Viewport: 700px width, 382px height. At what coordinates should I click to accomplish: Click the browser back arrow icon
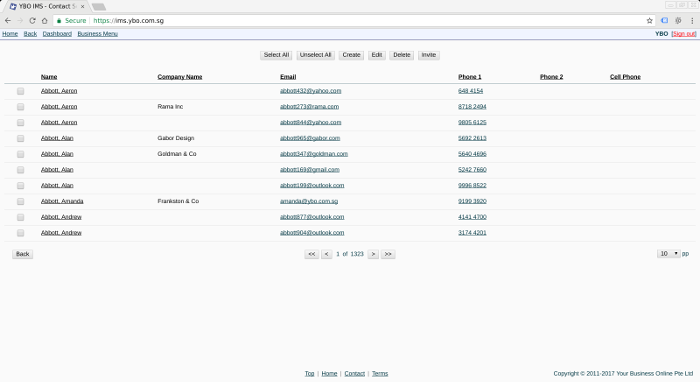point(8,21)
